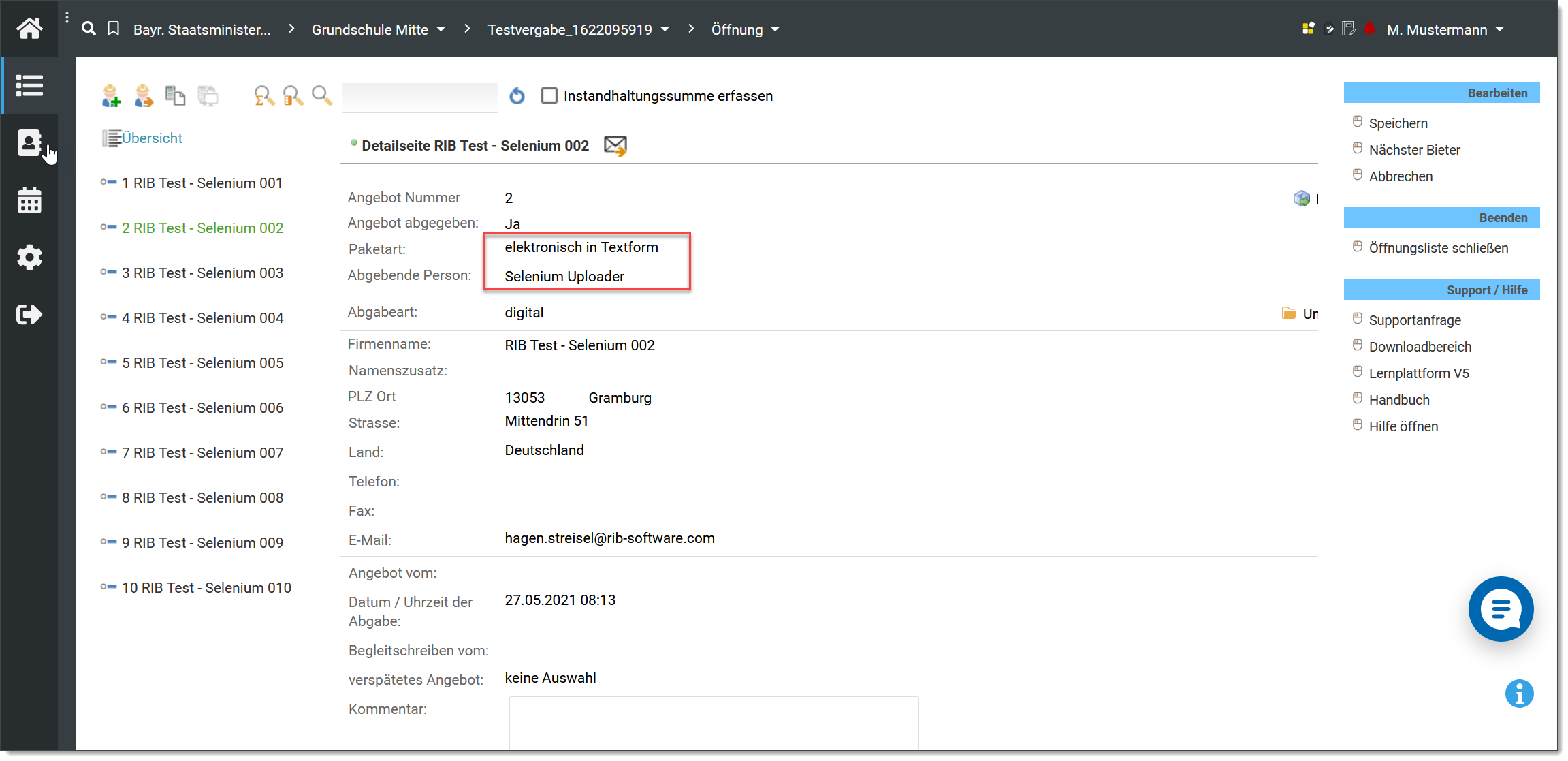This screenshot has height=761, width=1568.
Task: Click the blue refresh arrow icon
Action: [517, 96]
